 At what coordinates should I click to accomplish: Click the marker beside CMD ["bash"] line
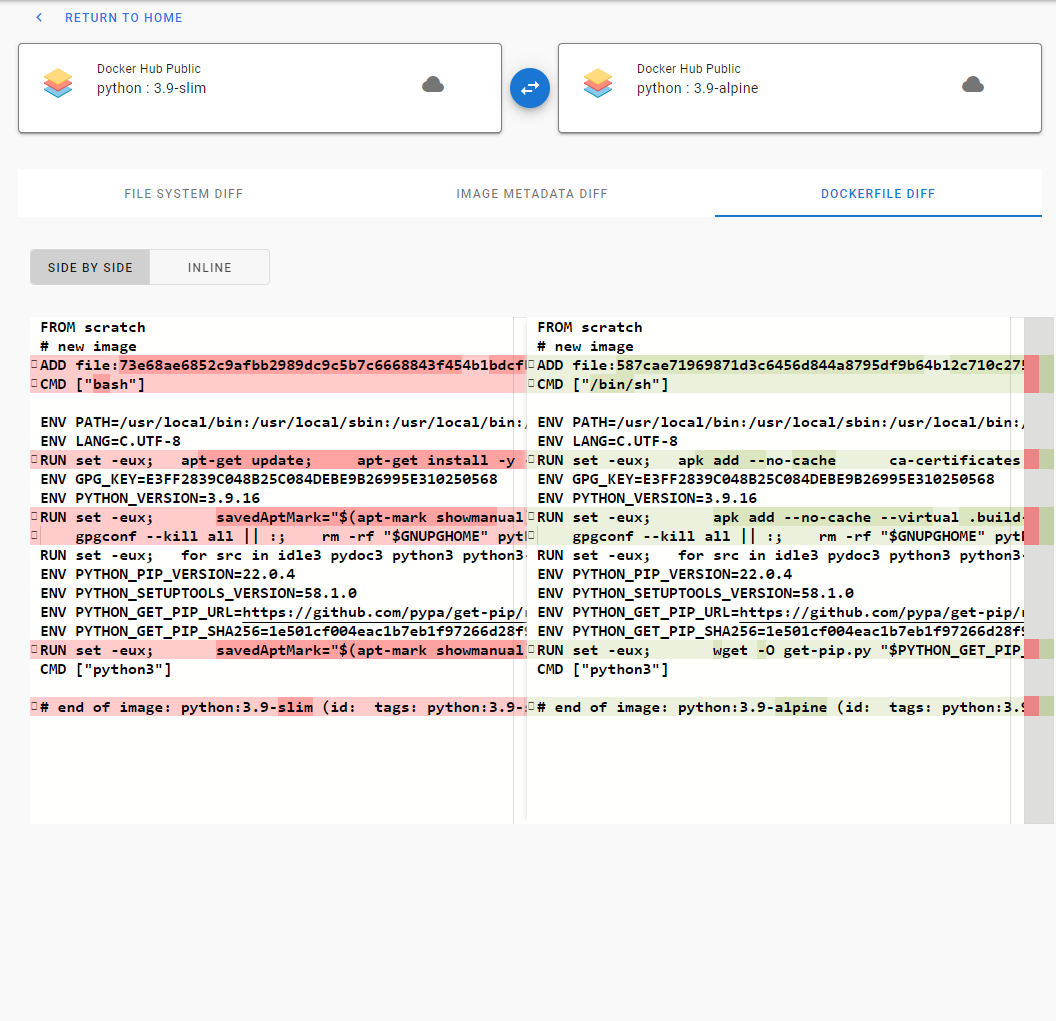point(34,383)
